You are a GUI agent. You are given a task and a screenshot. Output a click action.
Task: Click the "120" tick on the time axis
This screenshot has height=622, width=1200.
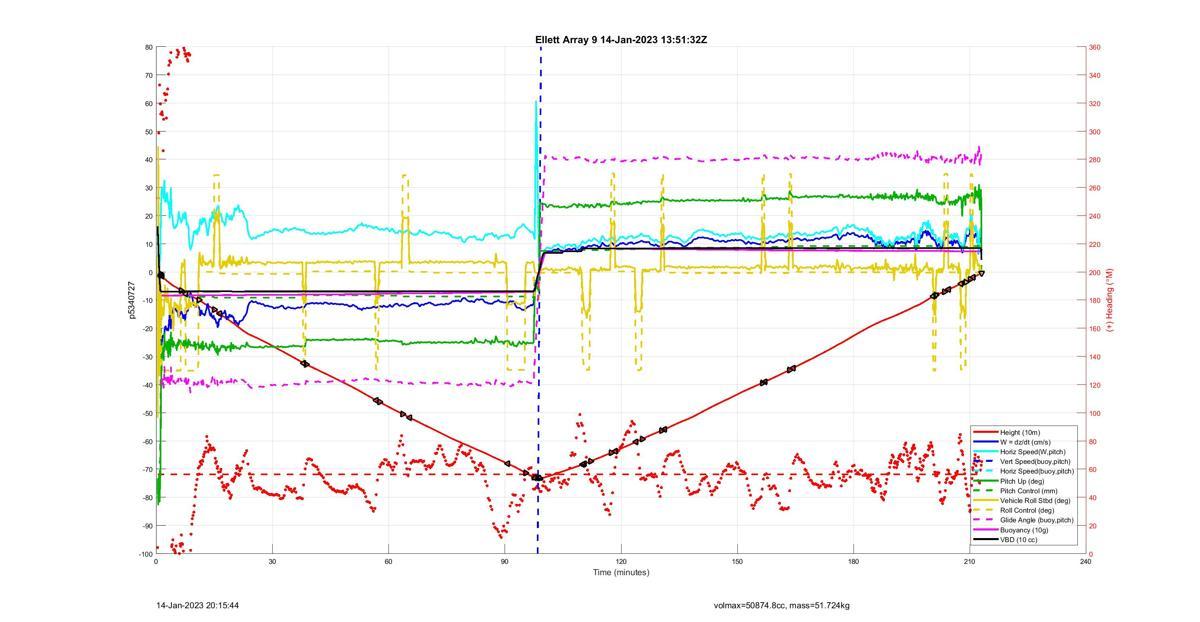[621, 562]
